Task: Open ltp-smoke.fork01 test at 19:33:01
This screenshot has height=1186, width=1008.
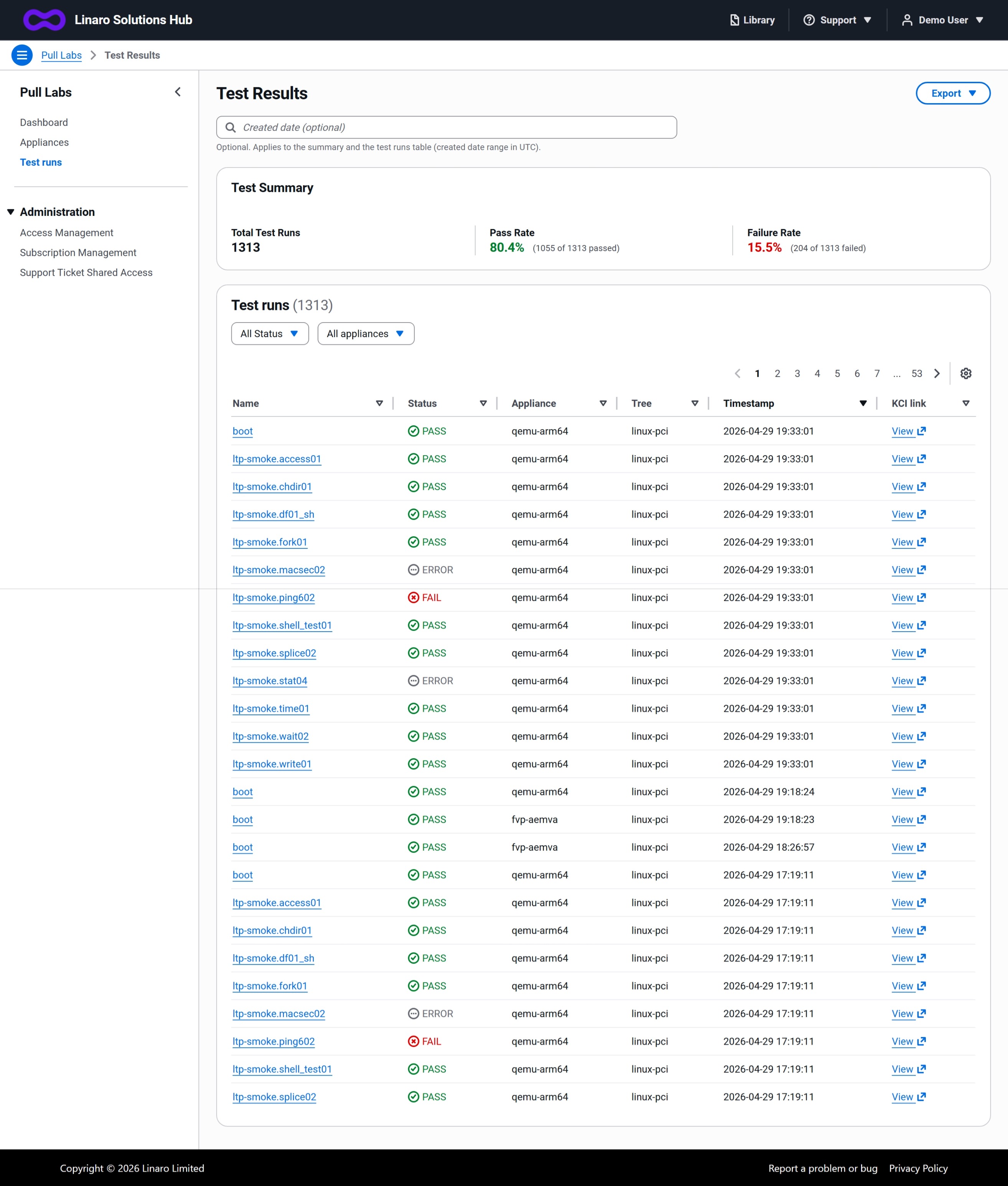Action: coord(270,542)
